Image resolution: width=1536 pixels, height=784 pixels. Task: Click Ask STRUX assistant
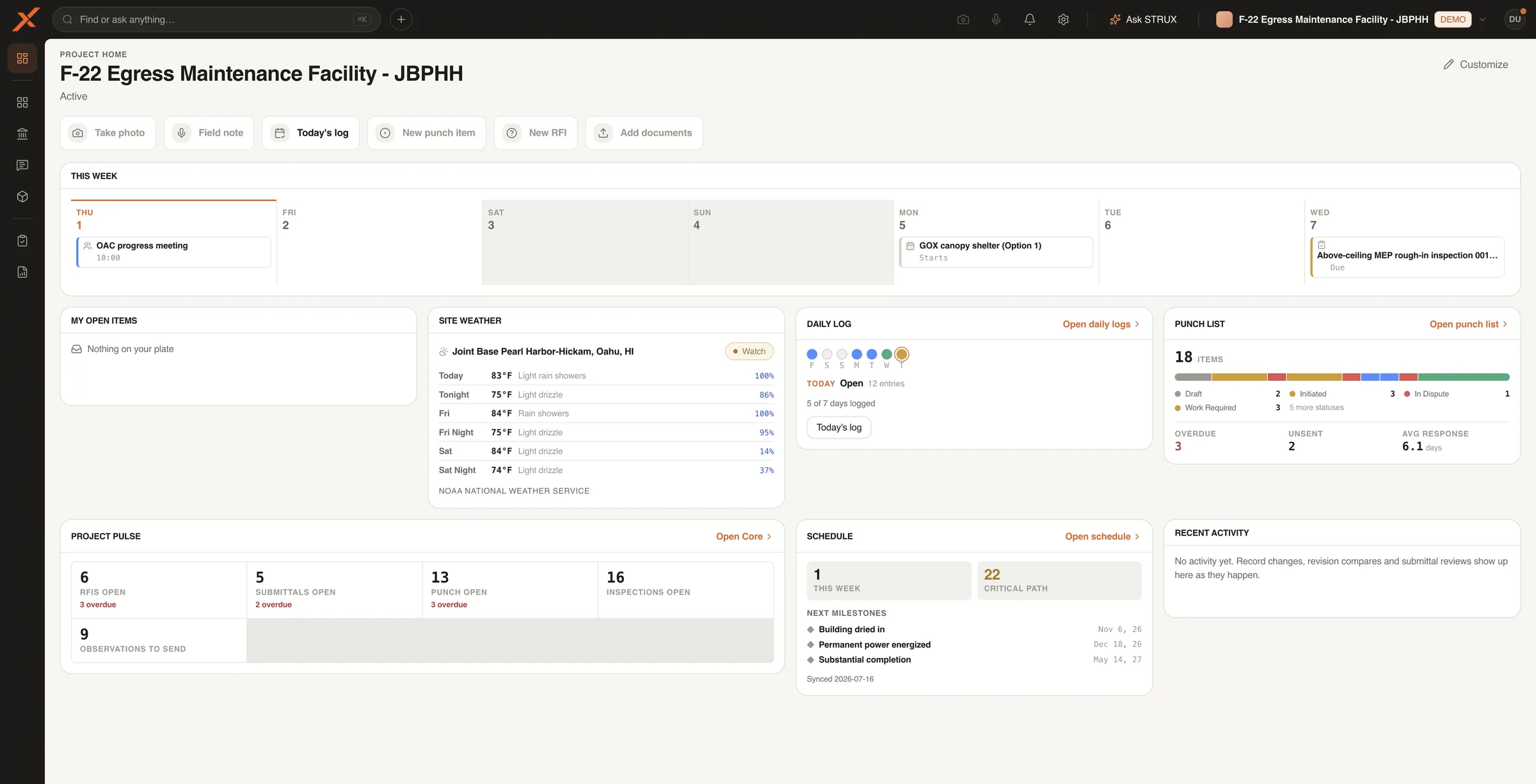(x=1143, y=20)
